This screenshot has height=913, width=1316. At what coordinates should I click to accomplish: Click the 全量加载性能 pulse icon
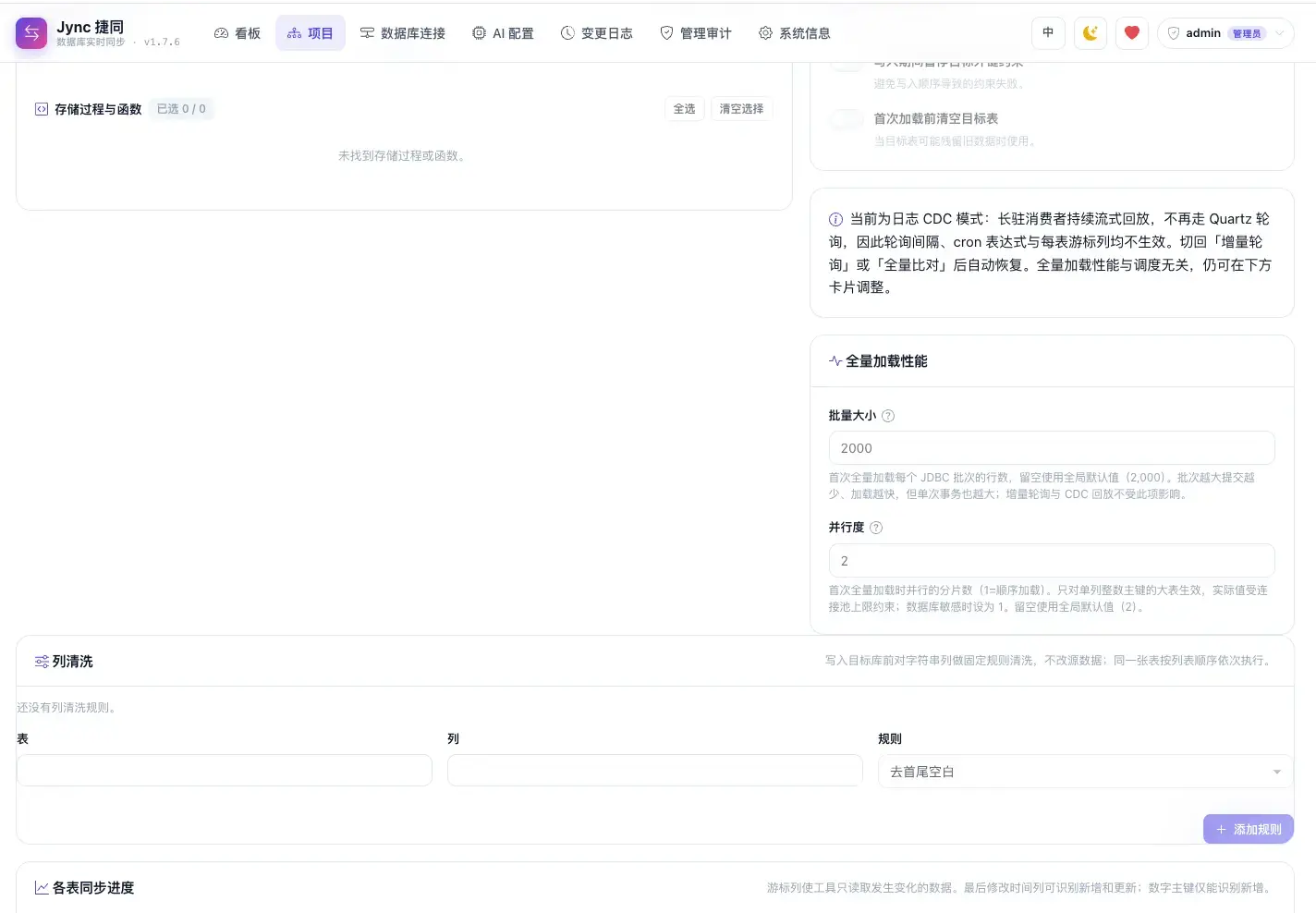pos(835,361)
